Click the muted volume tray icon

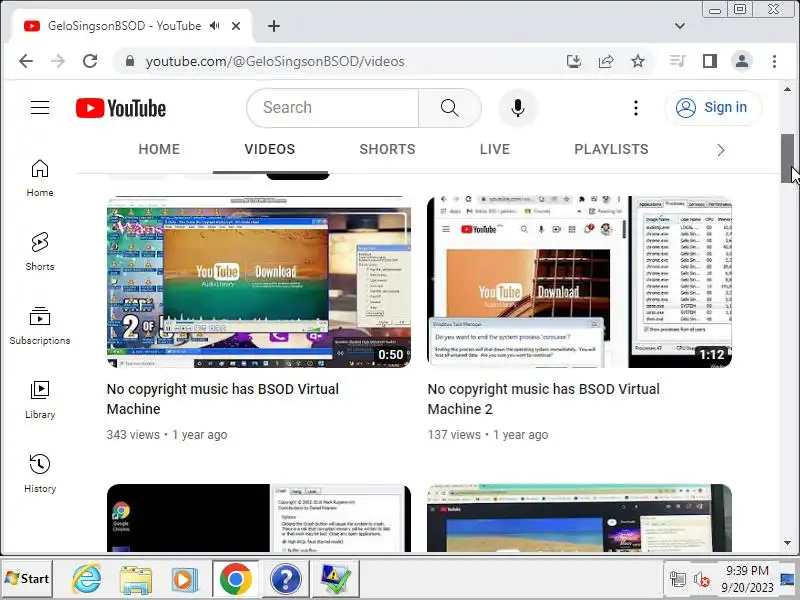click(x=702, y=580)
